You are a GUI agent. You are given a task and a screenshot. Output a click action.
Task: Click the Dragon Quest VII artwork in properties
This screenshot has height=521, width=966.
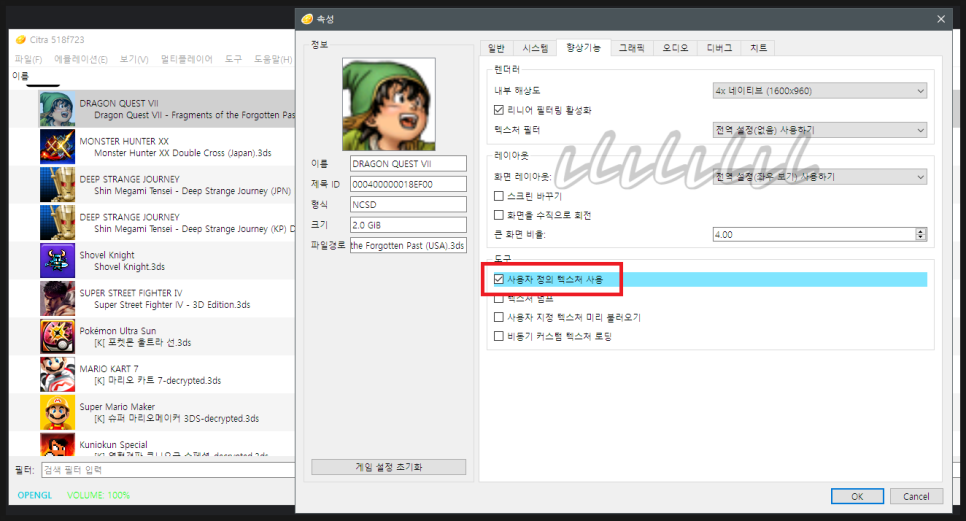(x=389, y=104)
